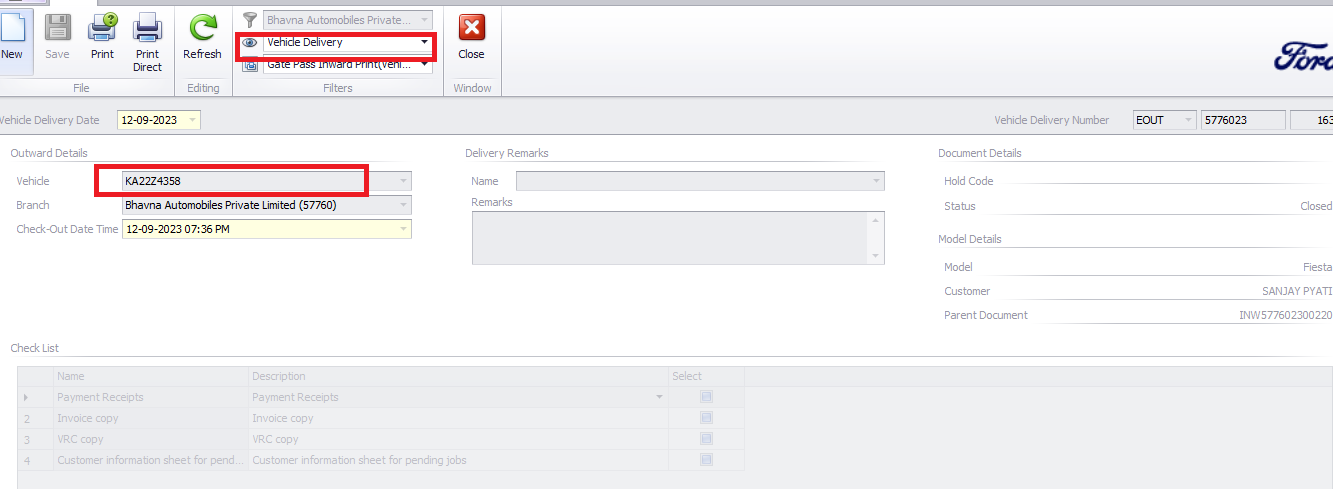Open the Branch dropdown
Image resolution: width=1333 pixels, height=489 pixels.
pos(403,205)
